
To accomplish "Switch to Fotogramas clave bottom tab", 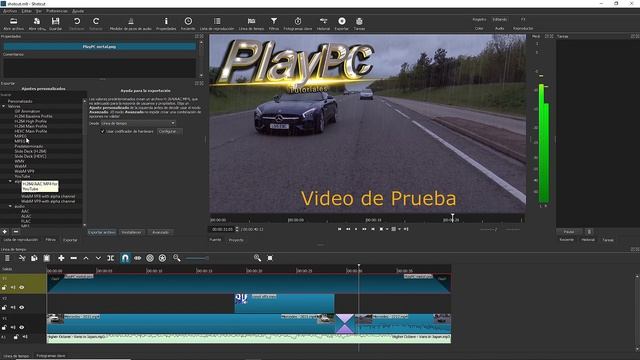I will click(x=51, y=356).
